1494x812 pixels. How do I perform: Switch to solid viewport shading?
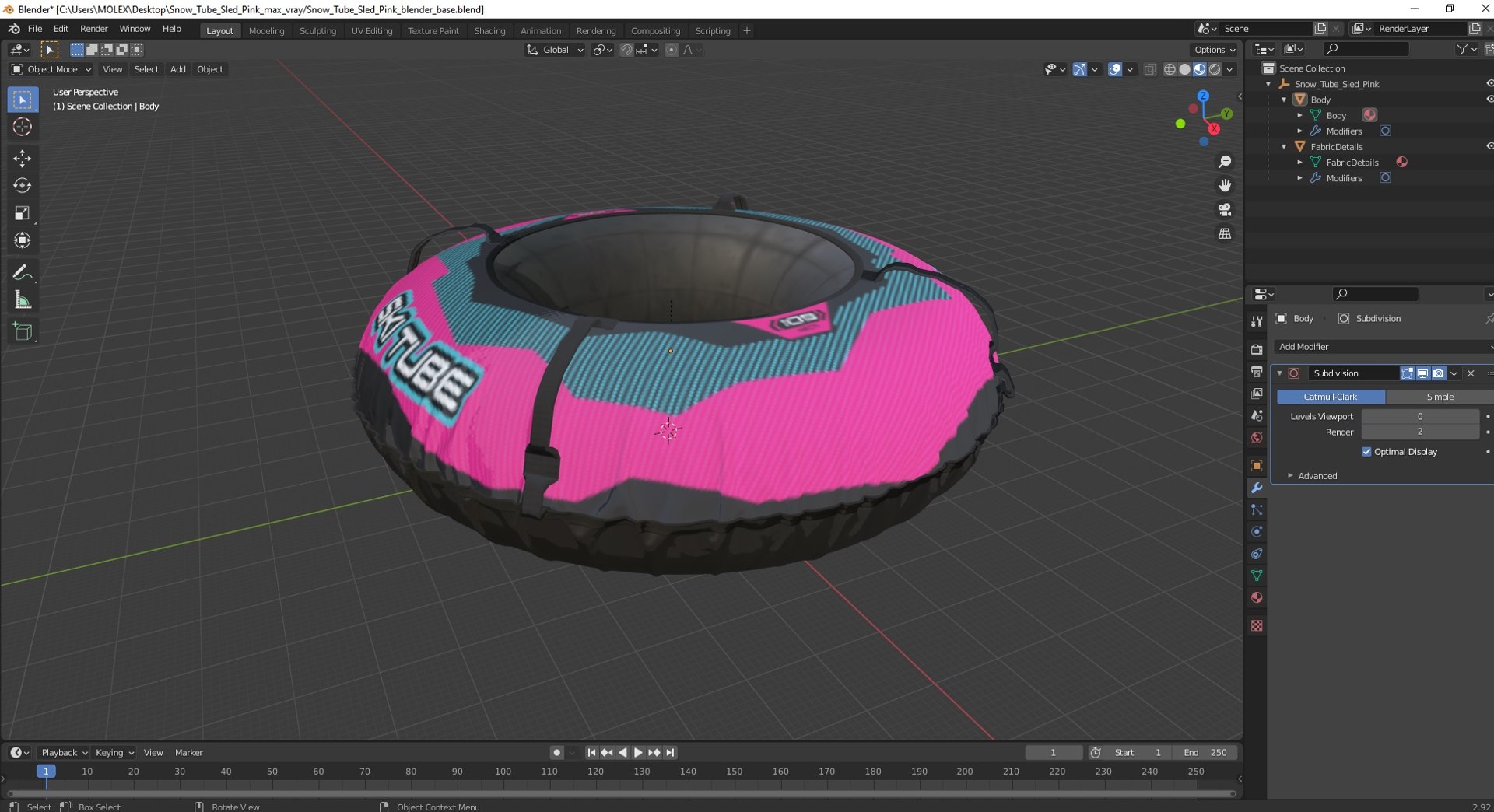point(1184,70)
